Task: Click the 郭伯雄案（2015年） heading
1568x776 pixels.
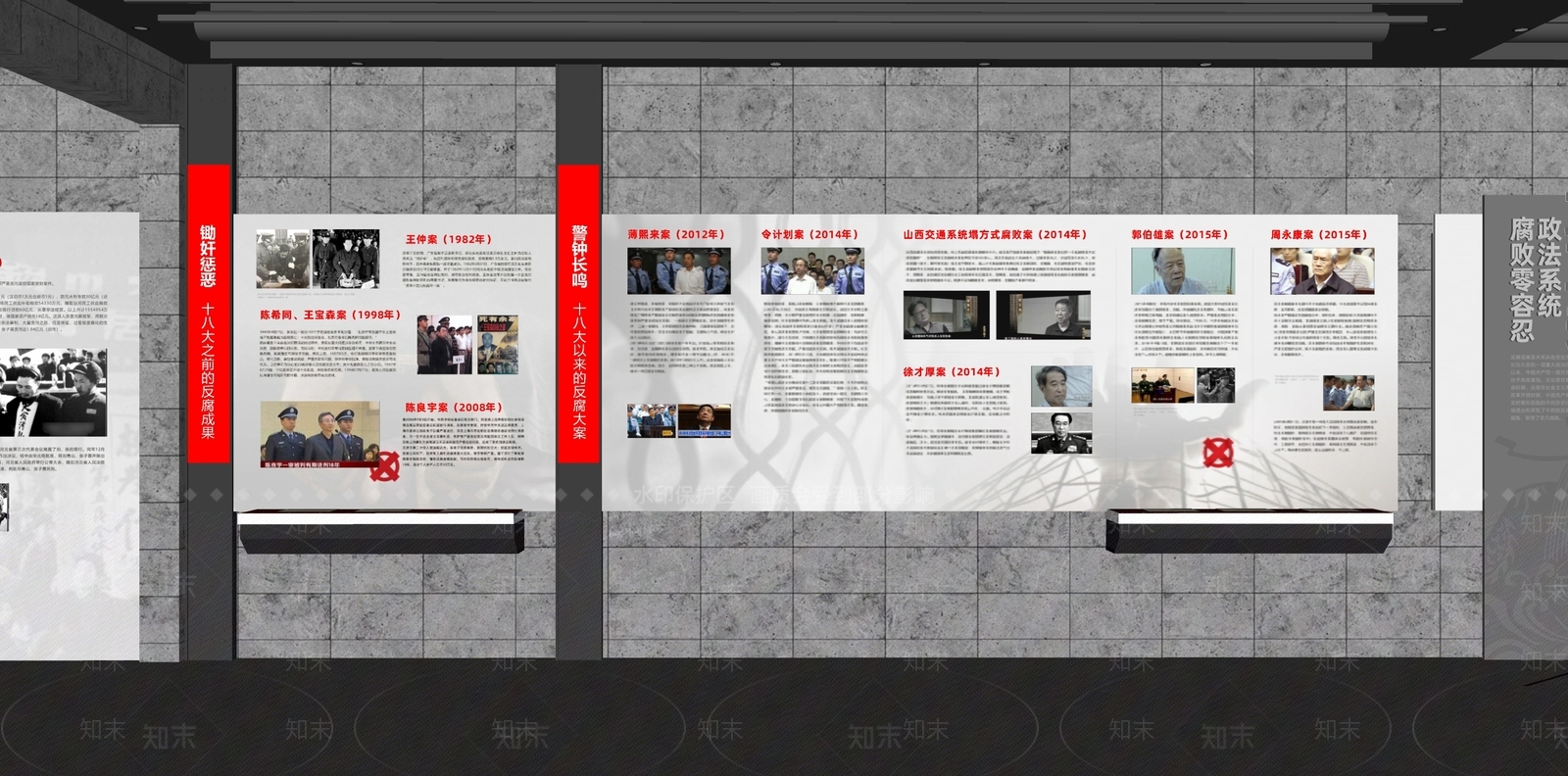Action: (1180, 234)
